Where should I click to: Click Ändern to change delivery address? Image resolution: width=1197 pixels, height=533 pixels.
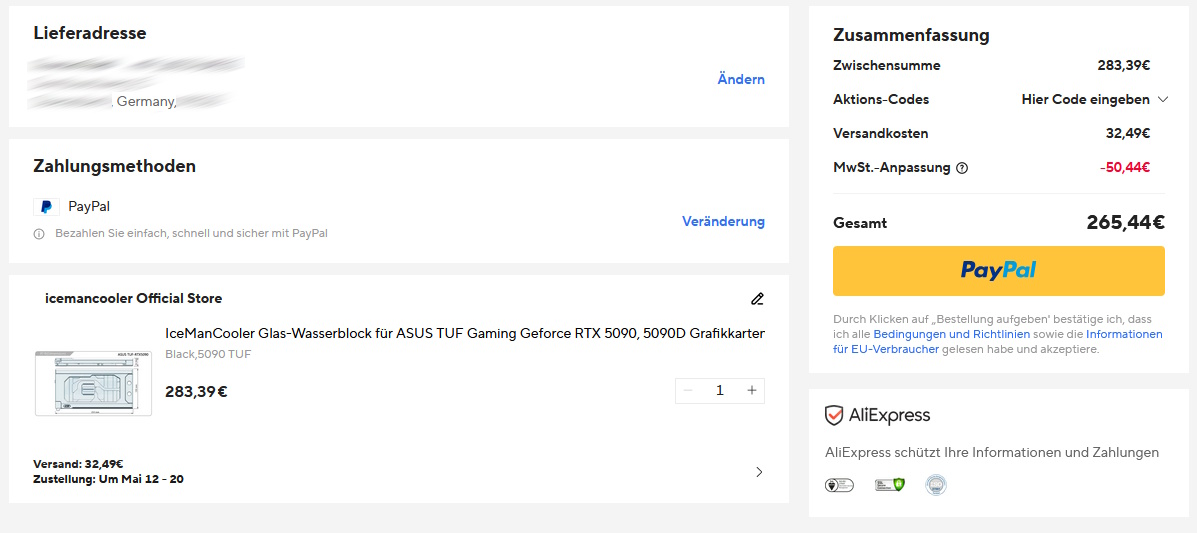pos(741,79)
